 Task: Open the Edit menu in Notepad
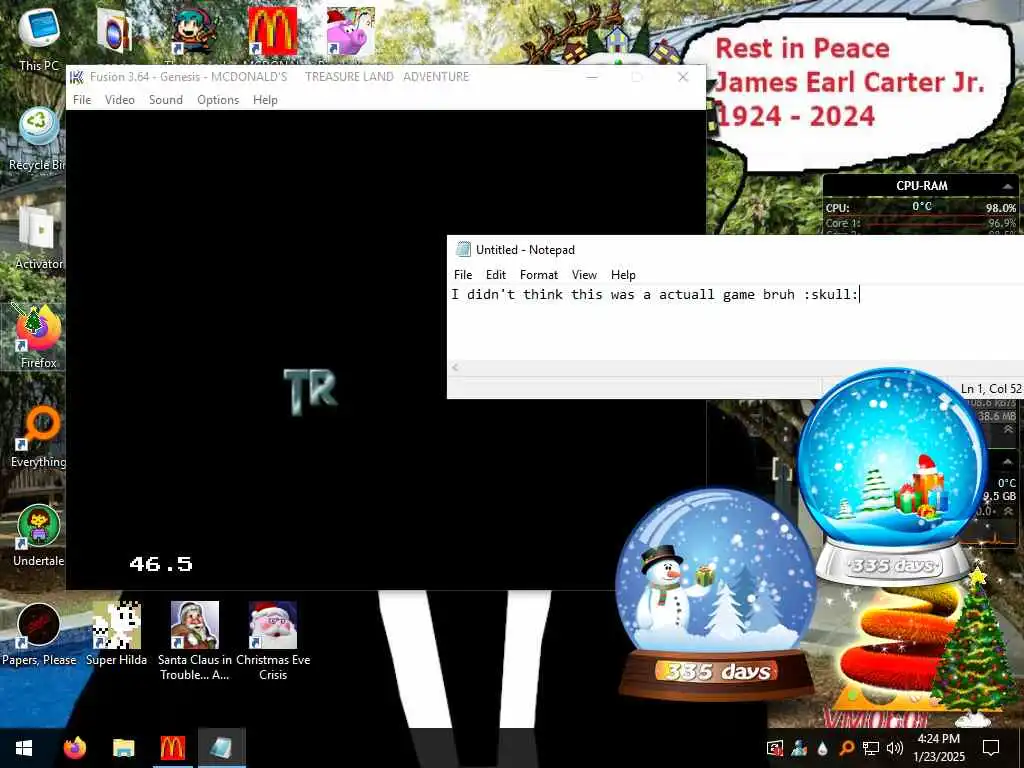click(496, 275)
